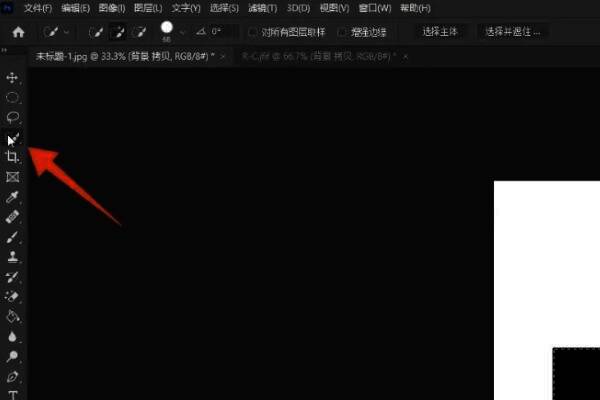
Task: Open the 选择(S) menu
Action: pyautogui.click(x=224, y=8)
